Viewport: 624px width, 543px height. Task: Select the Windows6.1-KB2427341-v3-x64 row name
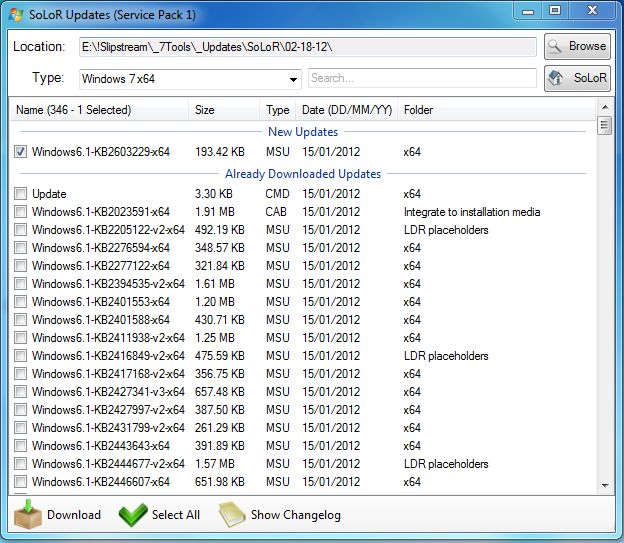[x=108, y=392]
